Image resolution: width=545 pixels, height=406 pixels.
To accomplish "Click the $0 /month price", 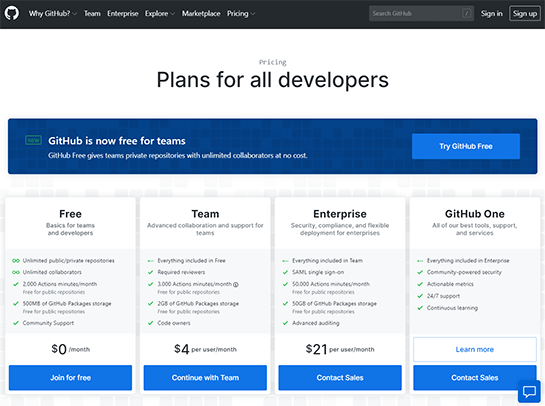I will tap(71, 349).
